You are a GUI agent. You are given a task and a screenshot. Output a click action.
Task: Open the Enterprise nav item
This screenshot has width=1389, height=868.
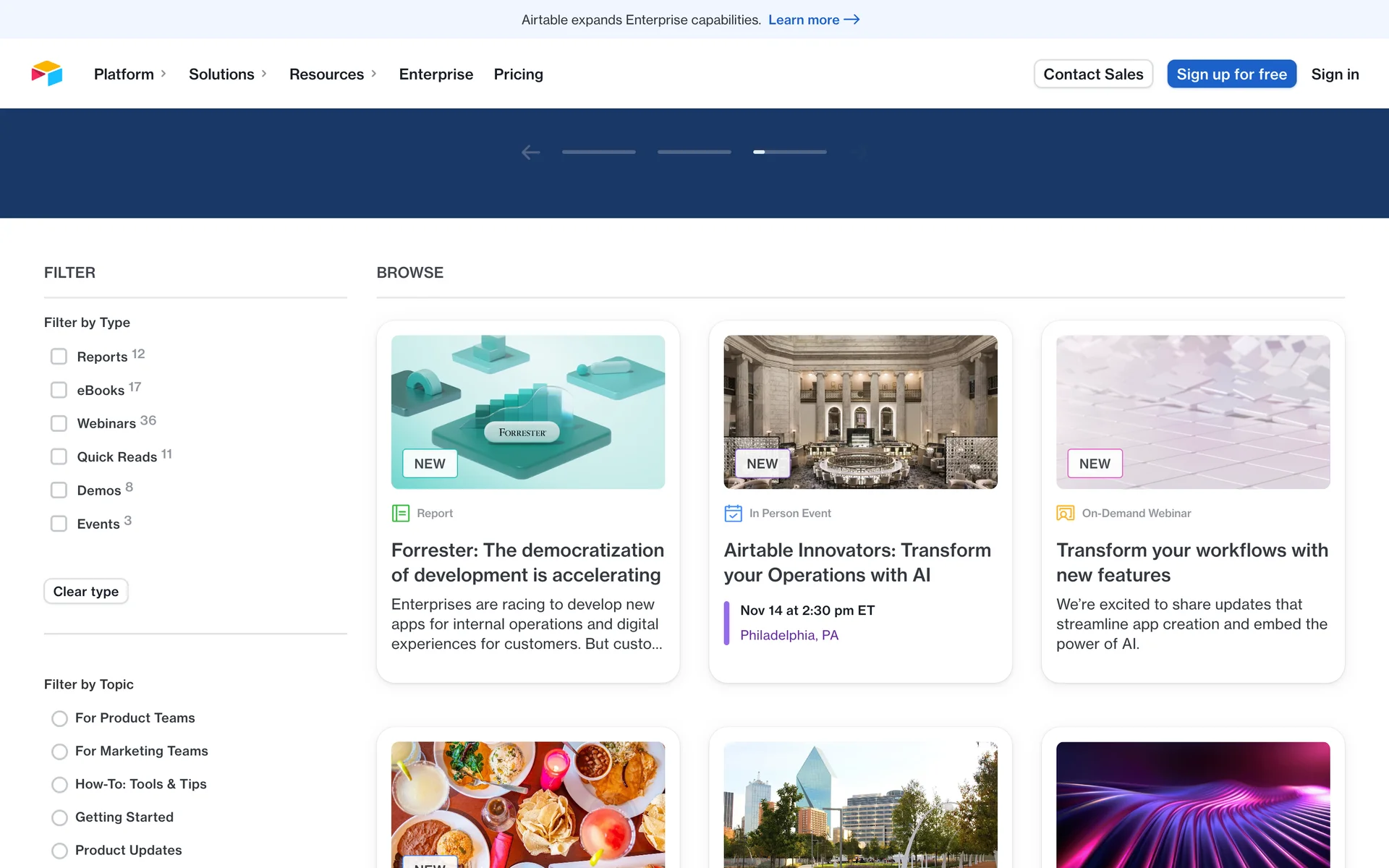[x=436, y=74]
